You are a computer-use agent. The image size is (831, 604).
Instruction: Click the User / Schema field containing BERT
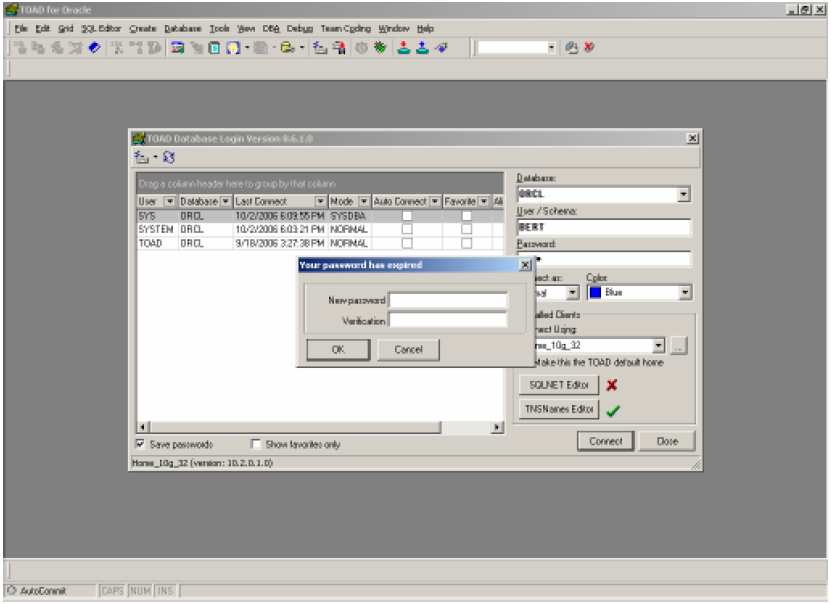pos(604,227)
